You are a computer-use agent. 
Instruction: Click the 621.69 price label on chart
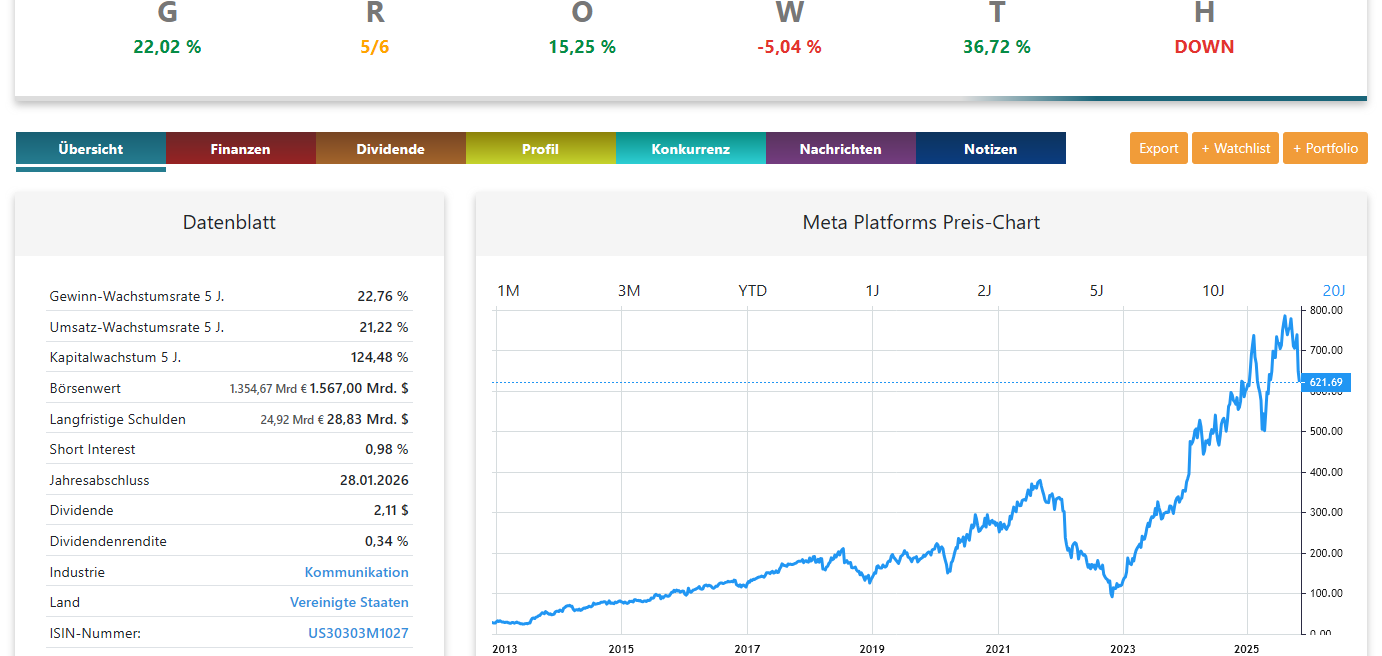coord(1326,382)
